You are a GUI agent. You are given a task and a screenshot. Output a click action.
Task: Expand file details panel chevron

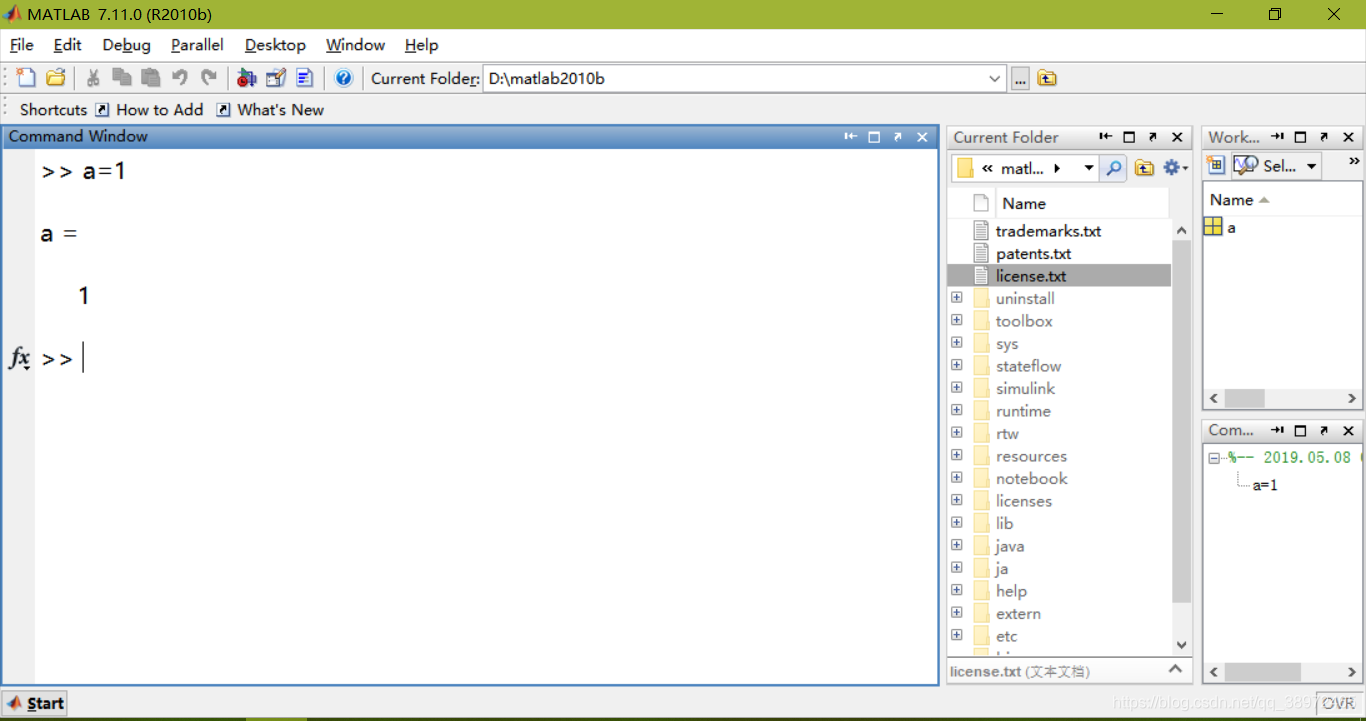tap(1175, 669)
